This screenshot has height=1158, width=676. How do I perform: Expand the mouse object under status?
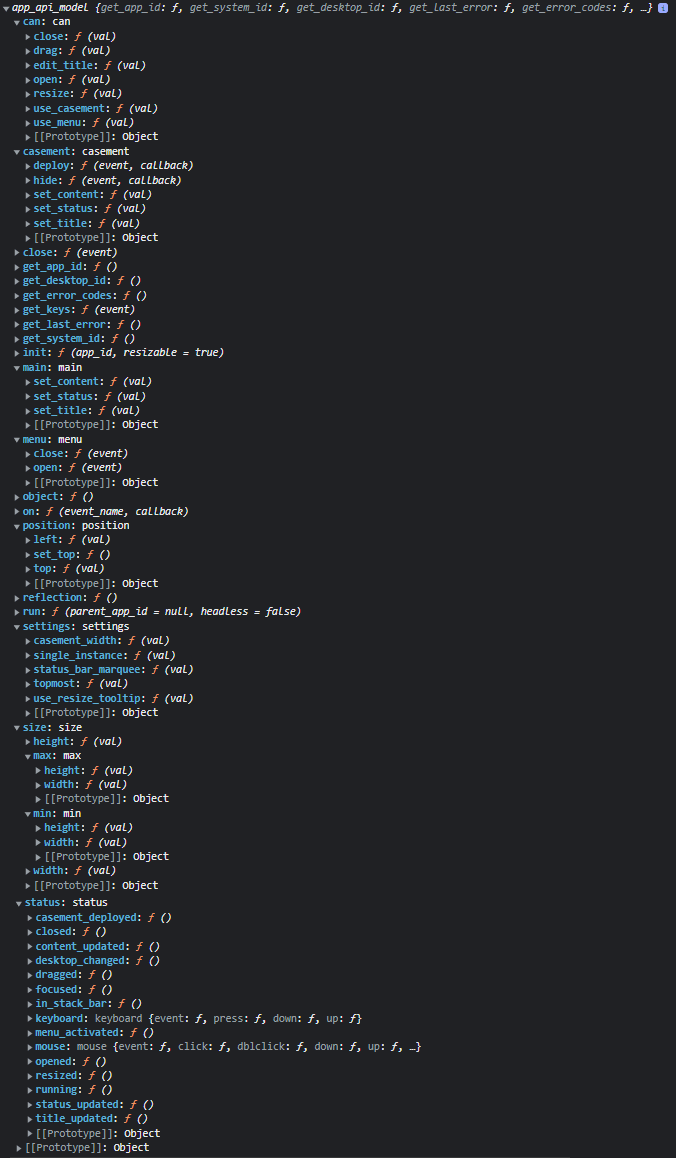pos(30,1047)
